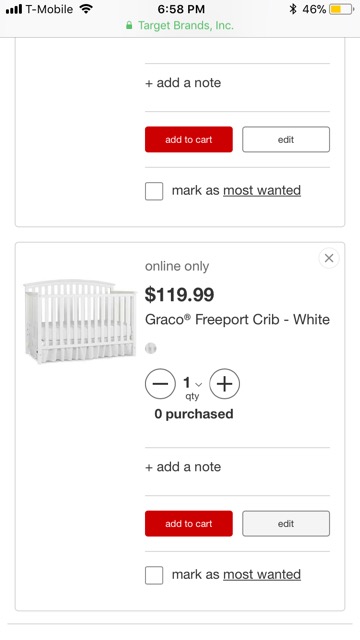Follow the upper most wanted link
The height and width of the screenshot is (640, 360).
[262, 190]
